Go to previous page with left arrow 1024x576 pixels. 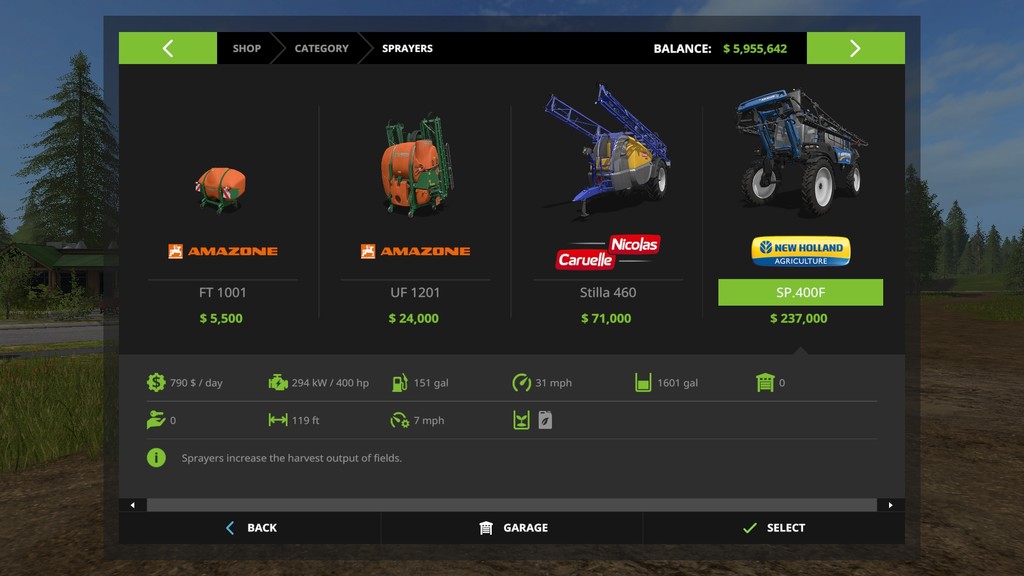(x=168, y=48)
